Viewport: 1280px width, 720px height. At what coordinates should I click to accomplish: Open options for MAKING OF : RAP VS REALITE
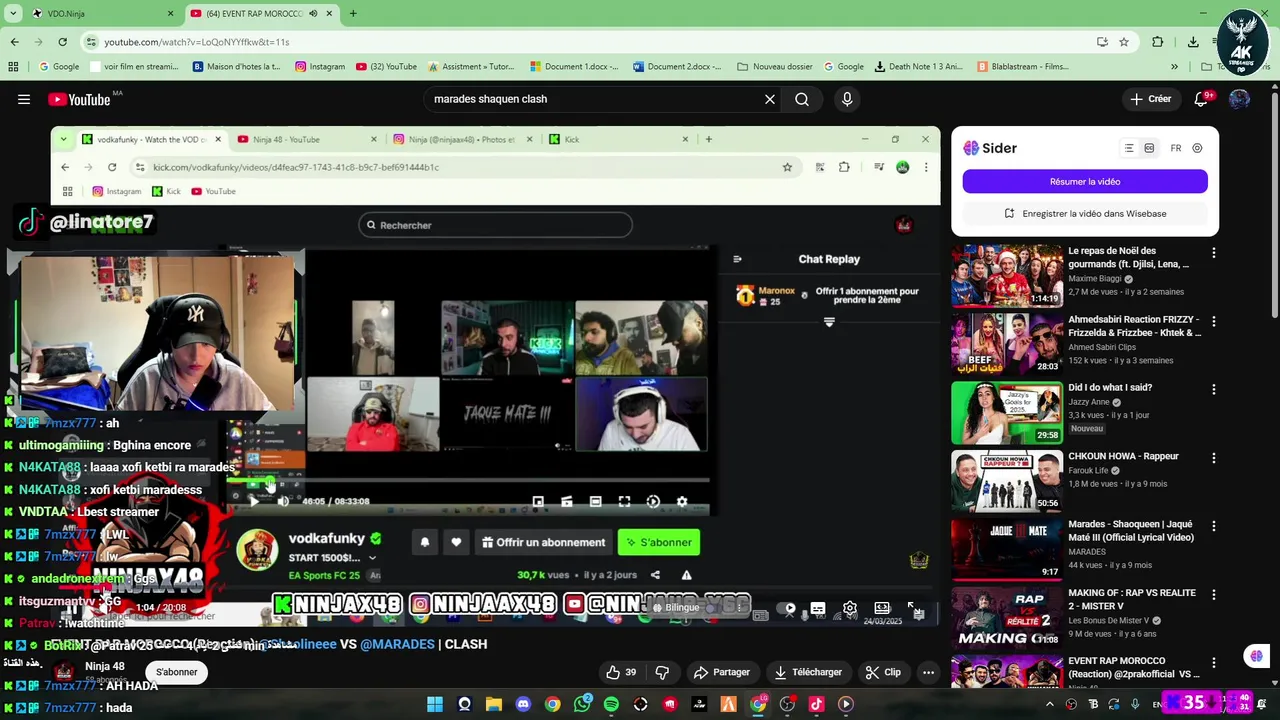pos(1214,594)
